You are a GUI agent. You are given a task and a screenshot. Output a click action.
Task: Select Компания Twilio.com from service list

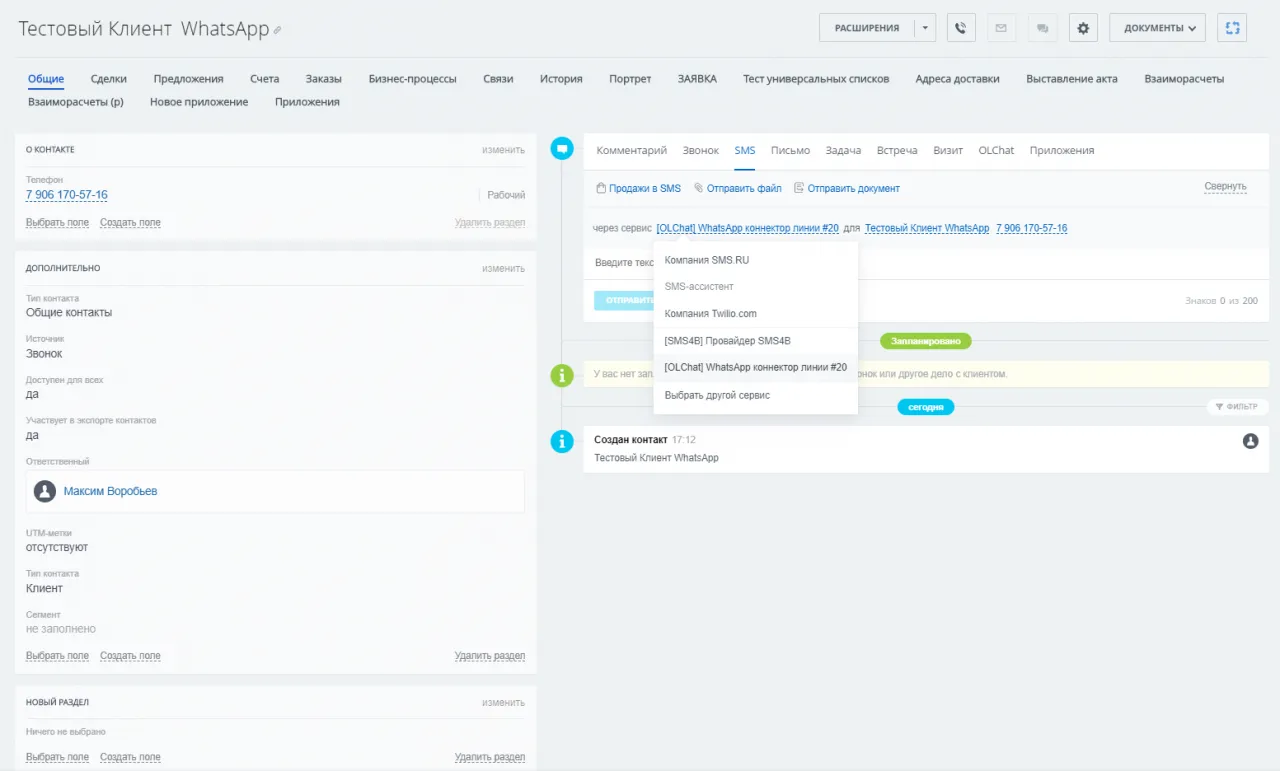[710, 314]
